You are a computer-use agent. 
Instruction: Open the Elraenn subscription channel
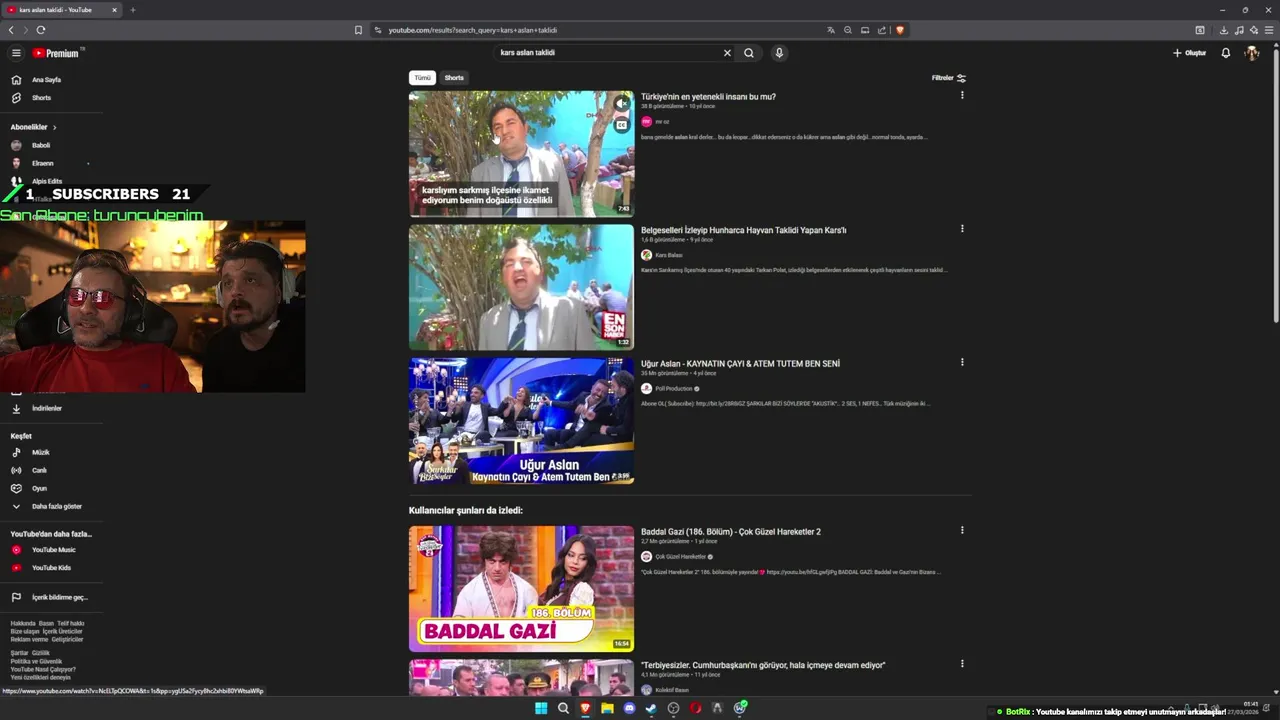(x=42, y=163)
